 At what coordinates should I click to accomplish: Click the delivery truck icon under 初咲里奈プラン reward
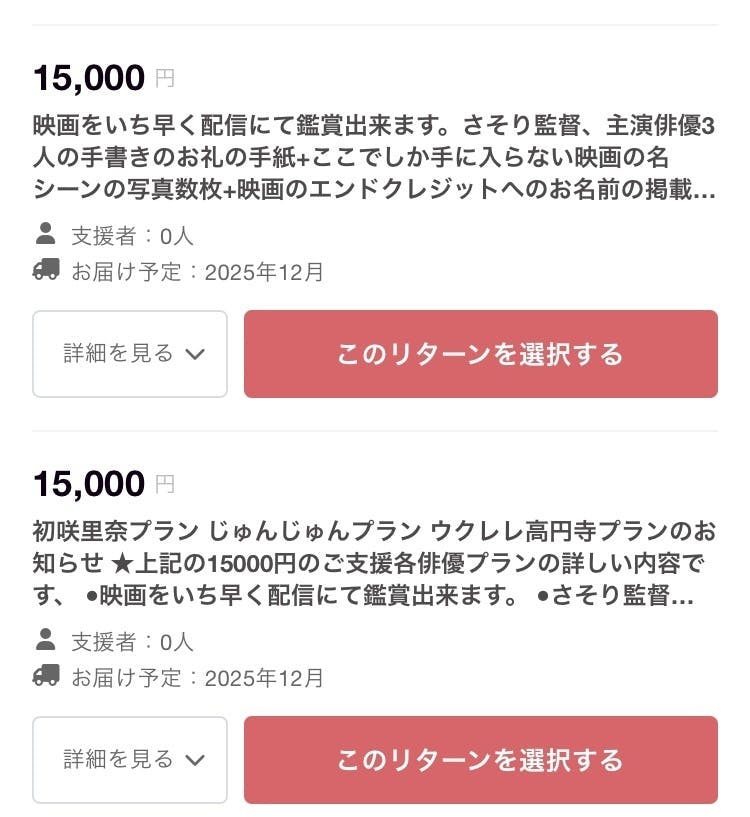coord(46,676)
